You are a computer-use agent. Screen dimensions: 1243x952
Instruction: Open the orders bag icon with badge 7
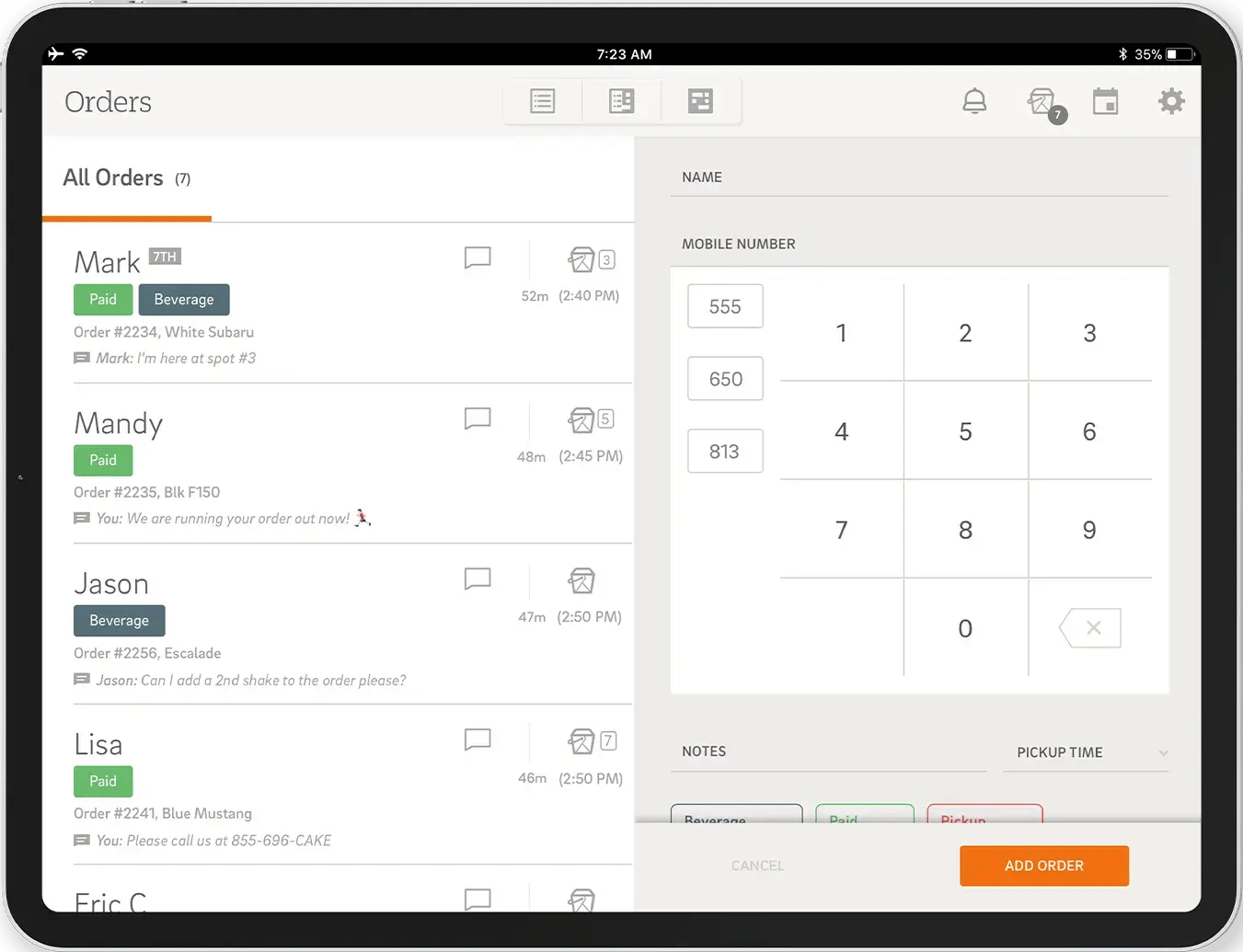tap(1043, 102)
